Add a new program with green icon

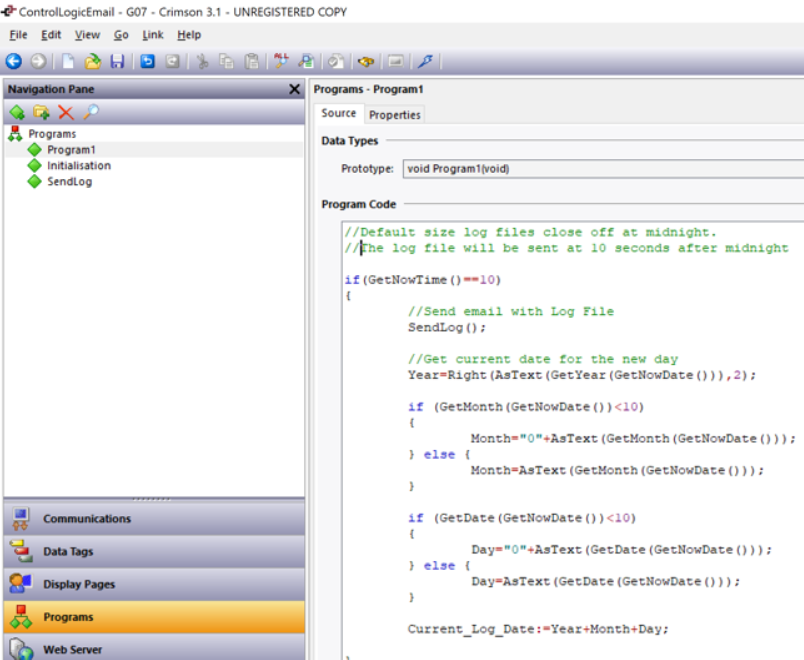17,112
